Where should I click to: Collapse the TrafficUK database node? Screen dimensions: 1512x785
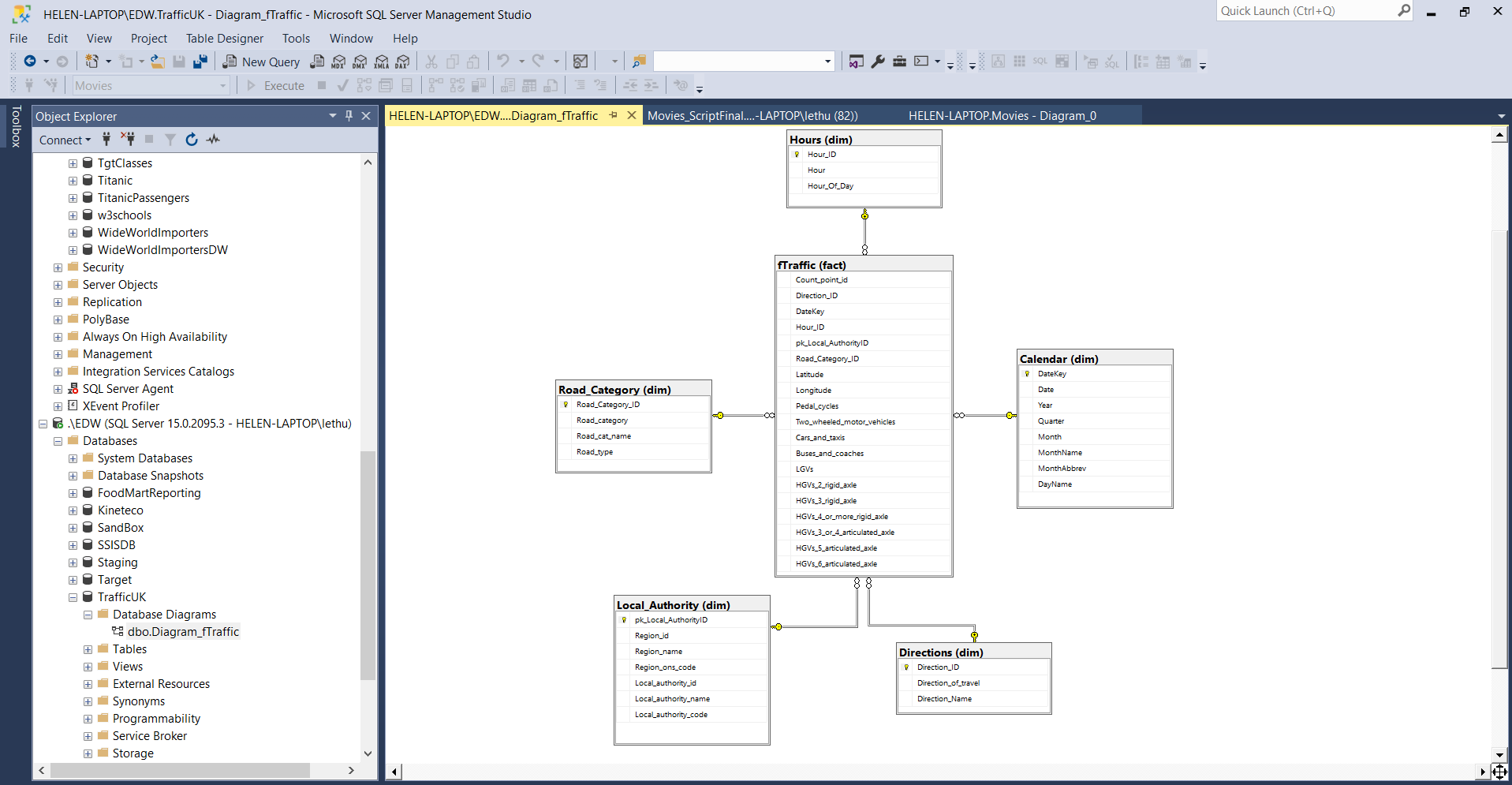coord(73,597)
